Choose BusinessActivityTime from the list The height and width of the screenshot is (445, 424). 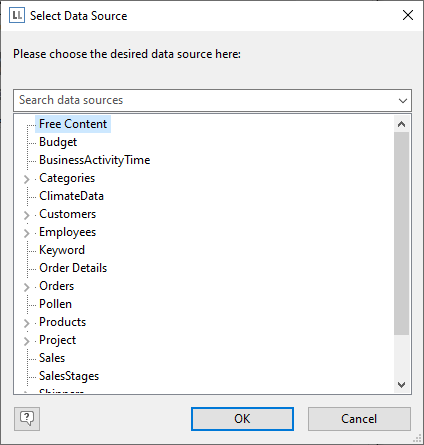(95, 160)
